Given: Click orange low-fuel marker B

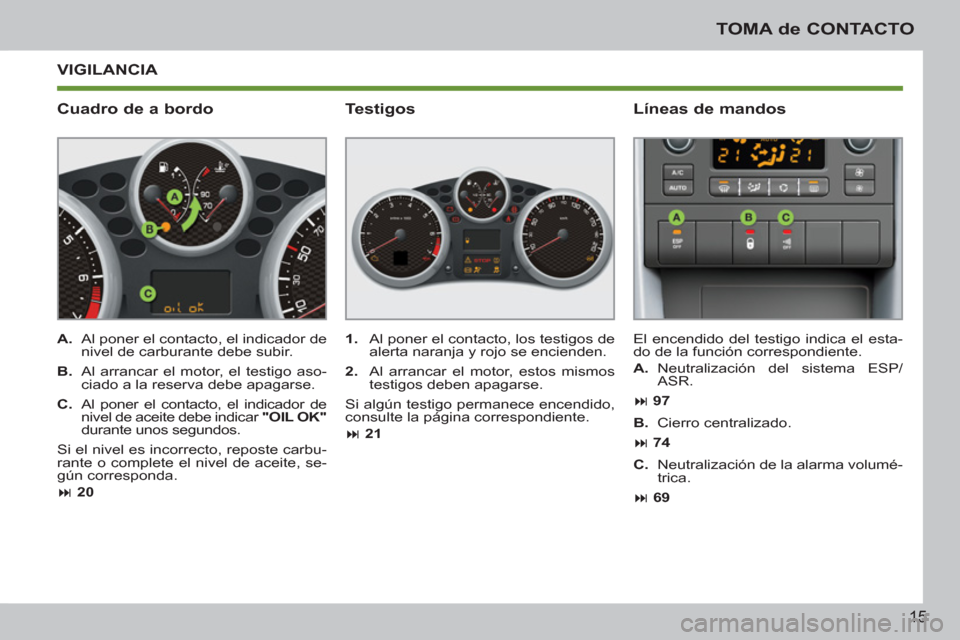Looking at the screenshot, I should pyautogui.click(x=149, y=229).
